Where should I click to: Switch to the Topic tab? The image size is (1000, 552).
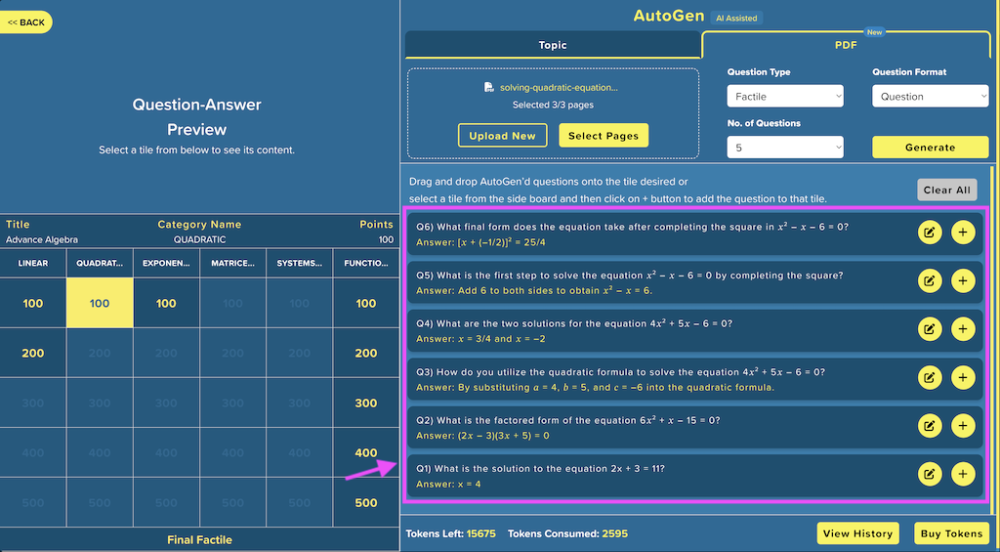tap(552, 45)
